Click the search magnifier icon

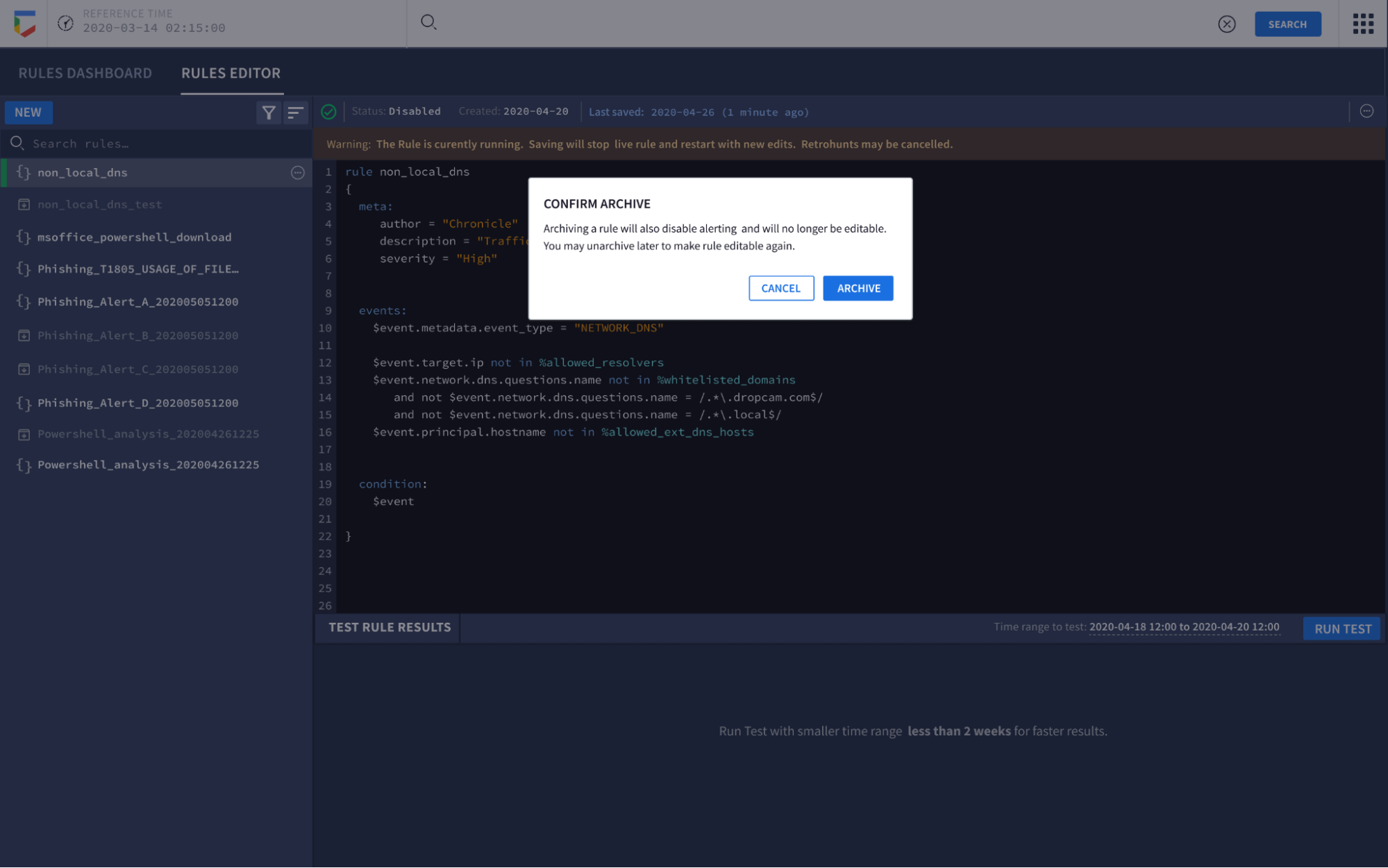pos(429,22)
